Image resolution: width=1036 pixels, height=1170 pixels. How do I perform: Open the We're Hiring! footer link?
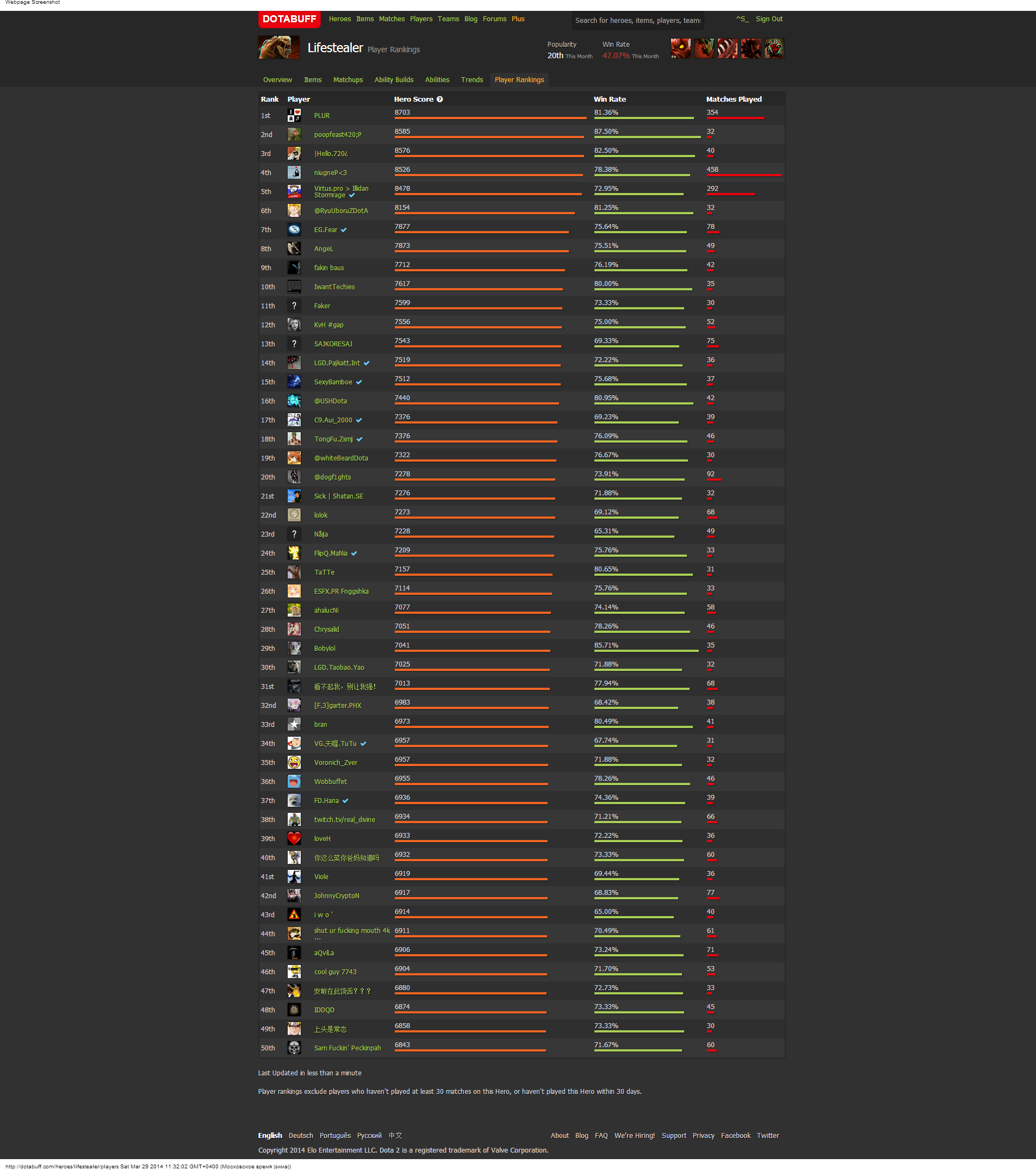634,1136
